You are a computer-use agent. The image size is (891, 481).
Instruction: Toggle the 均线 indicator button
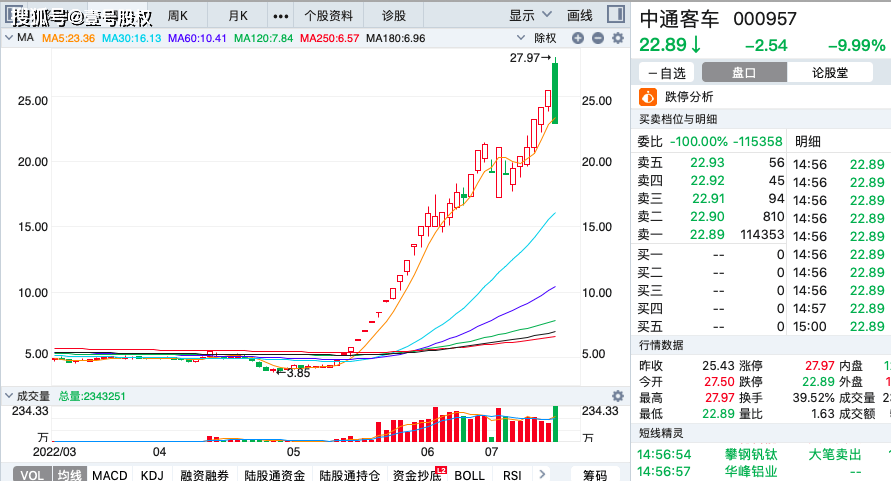tap(69, 475)
